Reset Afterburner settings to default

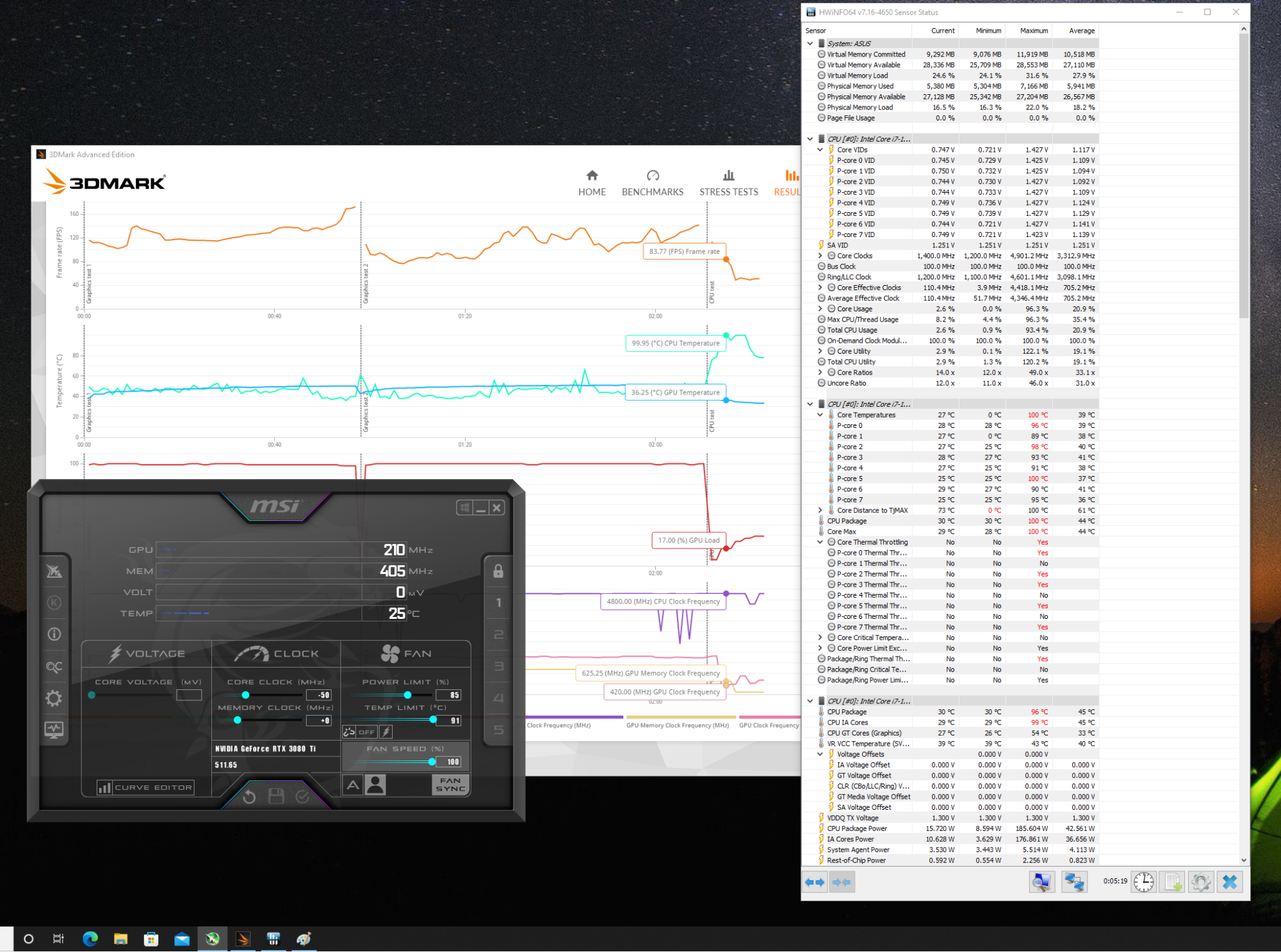[x=249, y=796]
